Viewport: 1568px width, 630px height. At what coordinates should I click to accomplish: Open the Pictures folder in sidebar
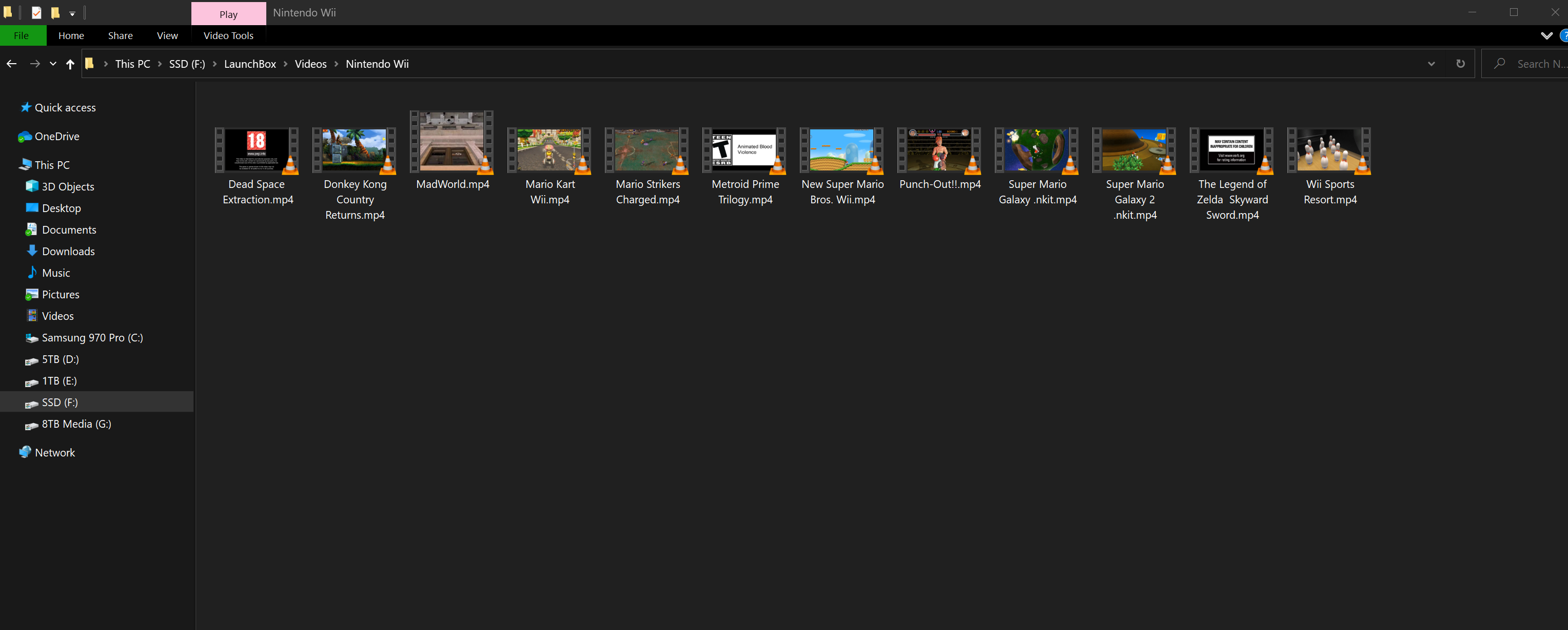(x=53, y=294)
